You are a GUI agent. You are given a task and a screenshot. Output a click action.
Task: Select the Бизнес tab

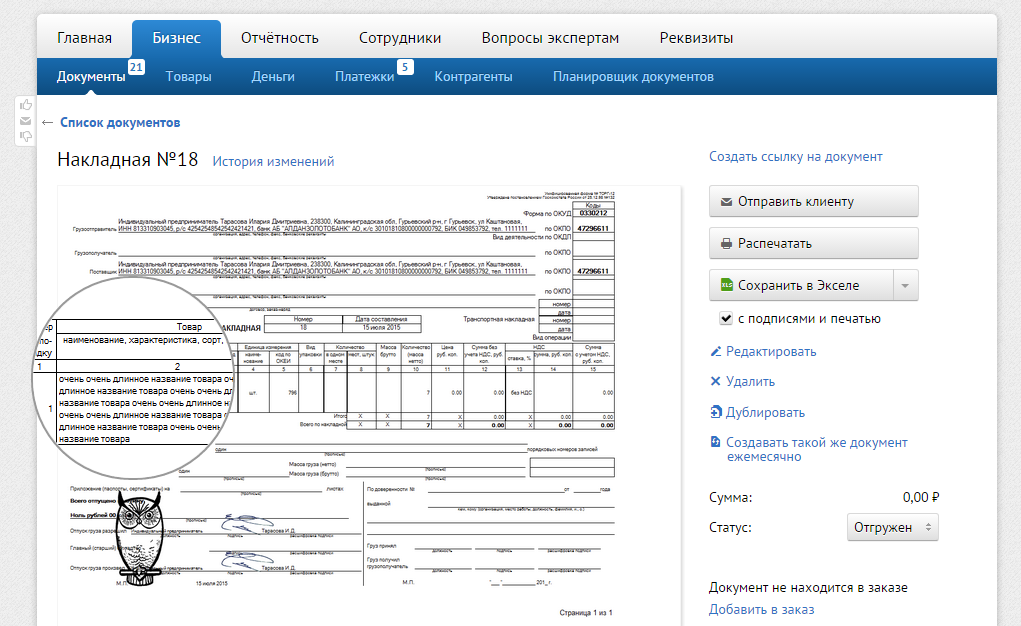176,38
